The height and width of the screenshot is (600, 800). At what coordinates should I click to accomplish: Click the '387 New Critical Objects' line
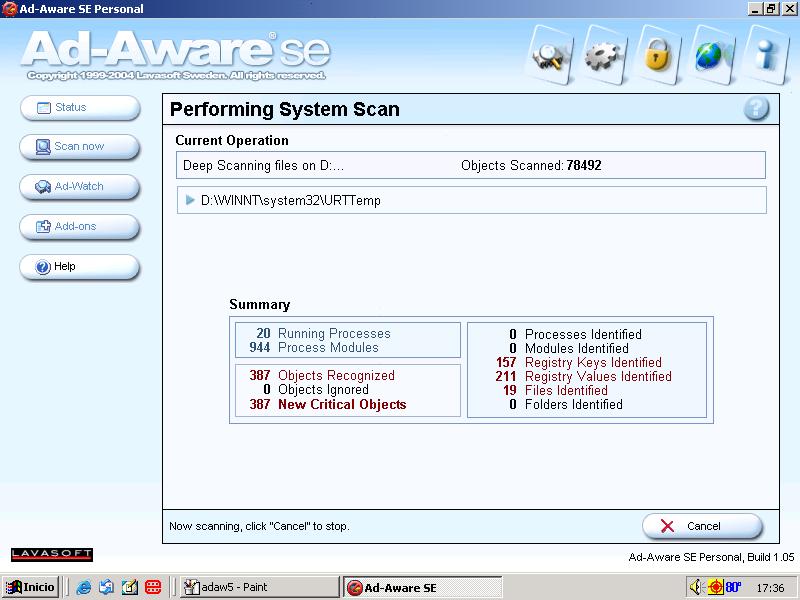point(328,405)
